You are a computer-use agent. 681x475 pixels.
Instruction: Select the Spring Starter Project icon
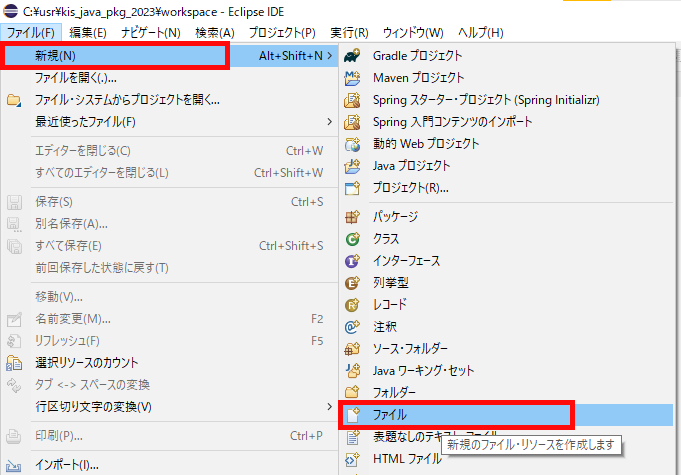(352, 100)
